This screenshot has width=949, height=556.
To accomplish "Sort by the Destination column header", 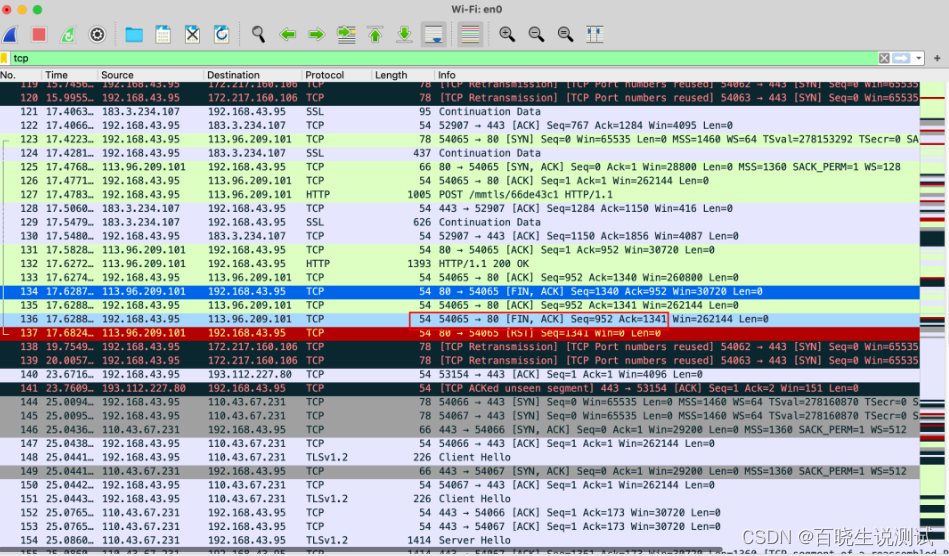I will click(253, 75).
